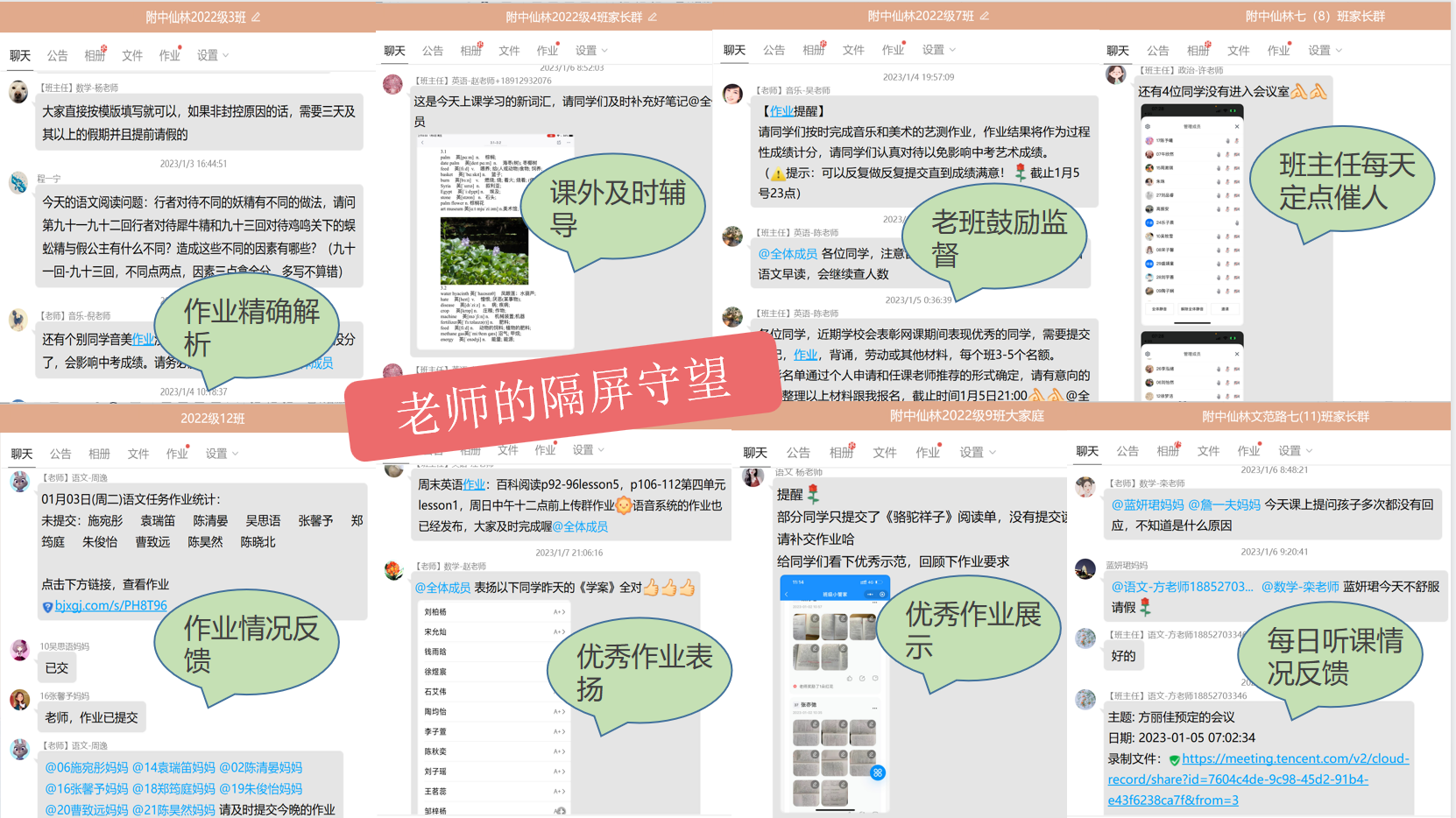
Task: Switch to the 公告 tab in 附中仙林2022级3班
Action: (58, 55)
